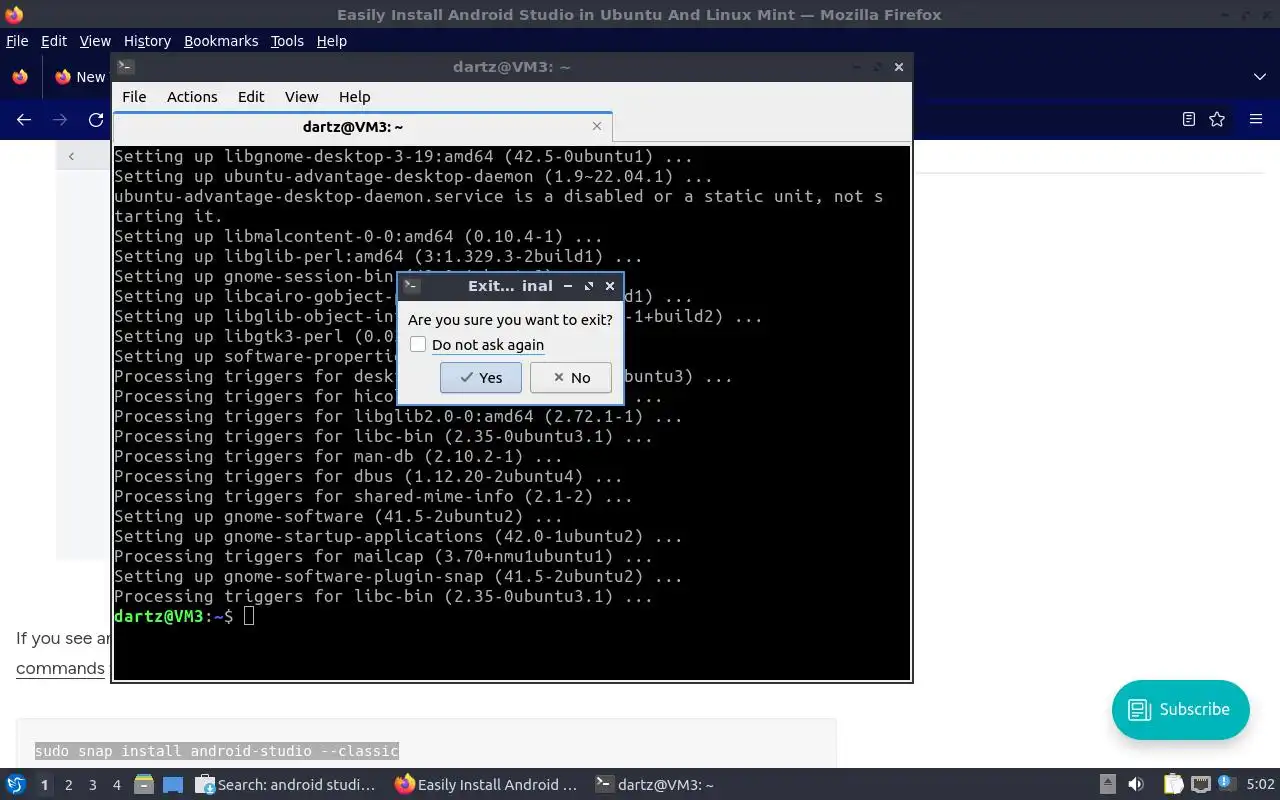Tick the Do not ask again checkbox
The width and height of the screenshot is (1280, 800).
click(418, 344)
